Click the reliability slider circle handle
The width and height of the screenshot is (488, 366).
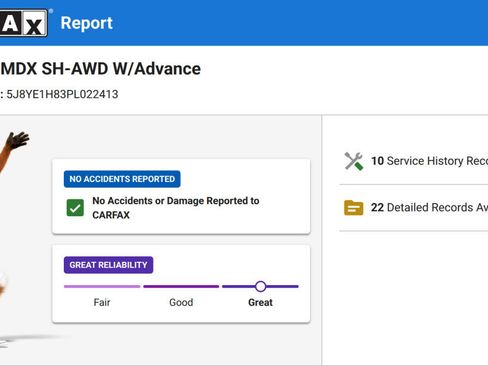[x=260, y=286]
